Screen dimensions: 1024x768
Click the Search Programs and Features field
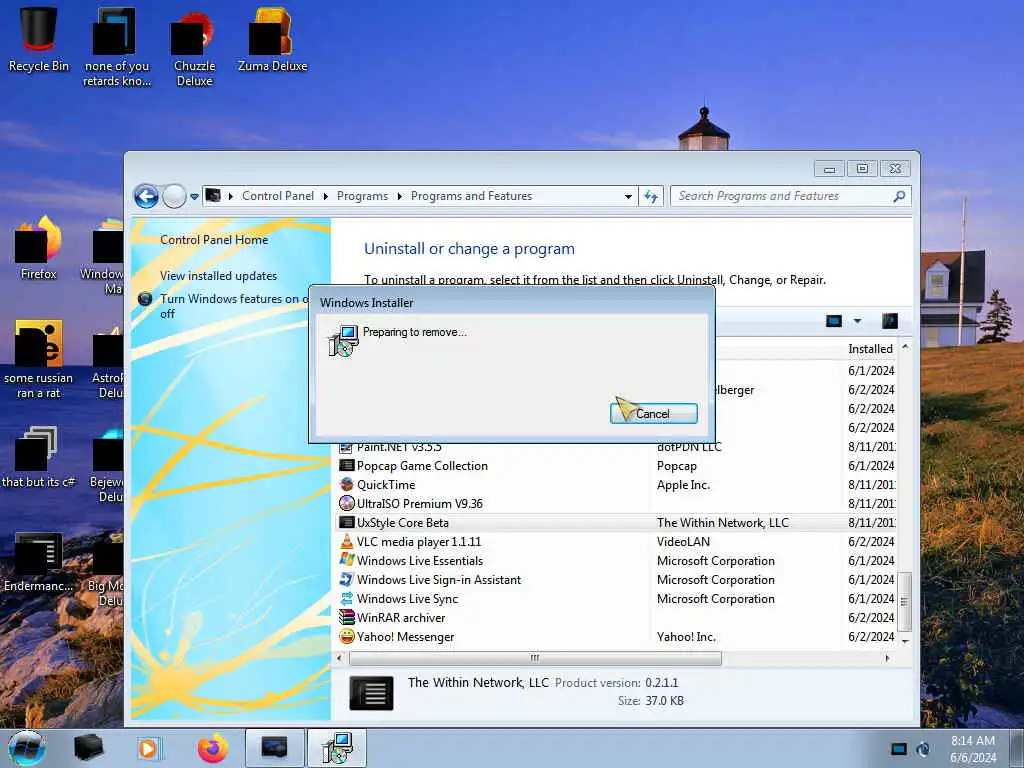[784, 196]
